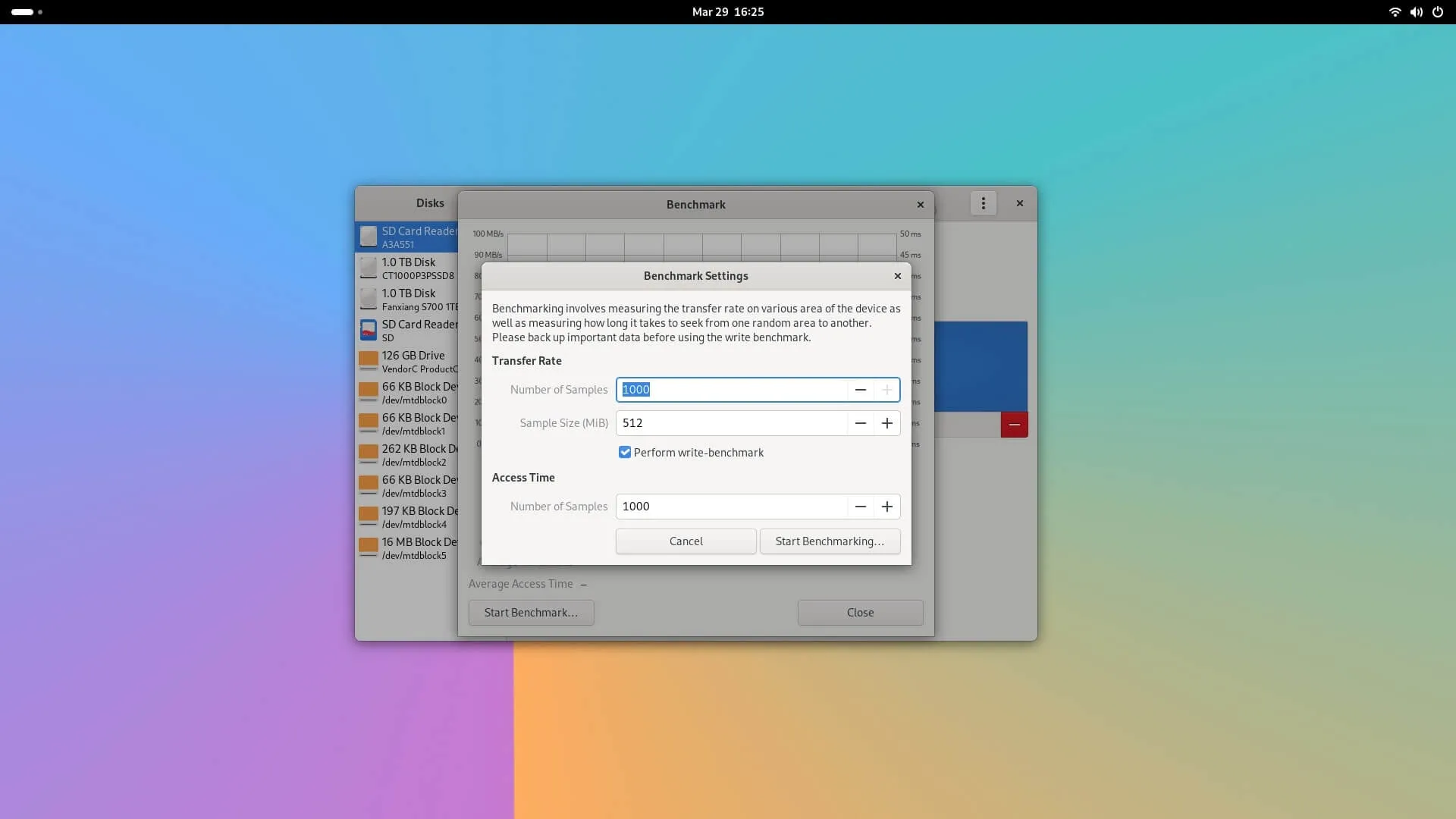1456x819 pixels.
Task: Click the Transfer Rate samples input field
Action: tap(731, 390)
